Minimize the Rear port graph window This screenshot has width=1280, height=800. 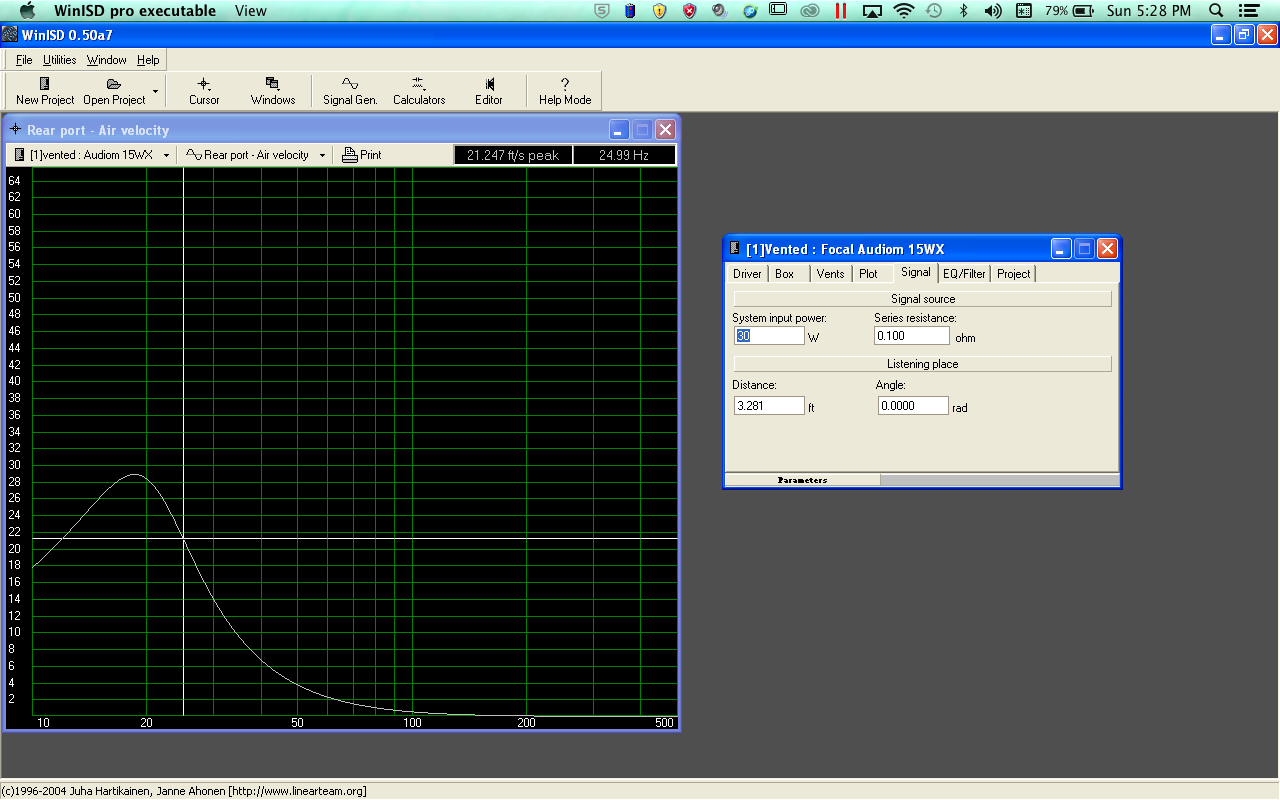(619, 130)
